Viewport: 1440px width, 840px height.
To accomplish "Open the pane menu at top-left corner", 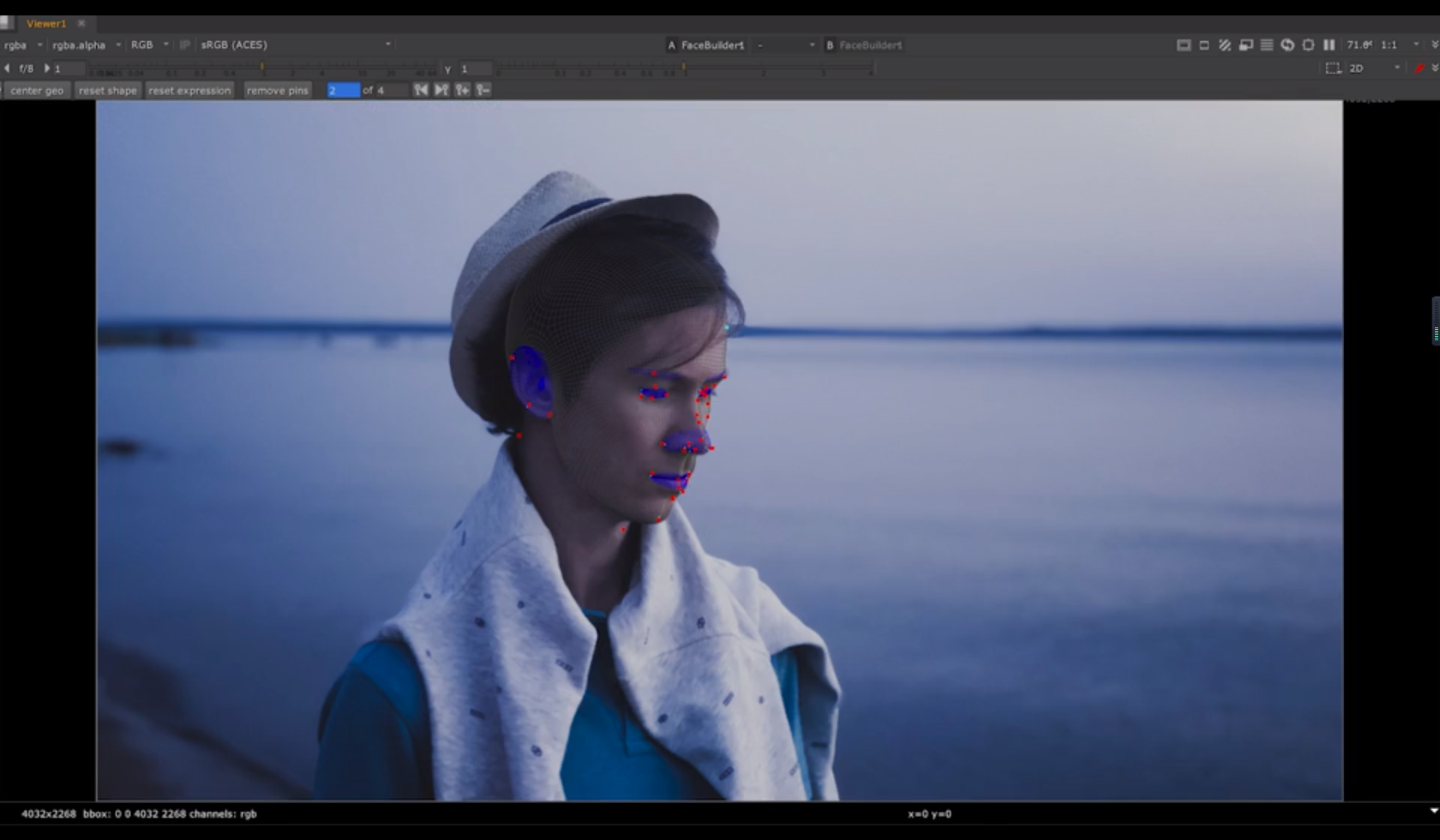I will [x=6, y=23].
